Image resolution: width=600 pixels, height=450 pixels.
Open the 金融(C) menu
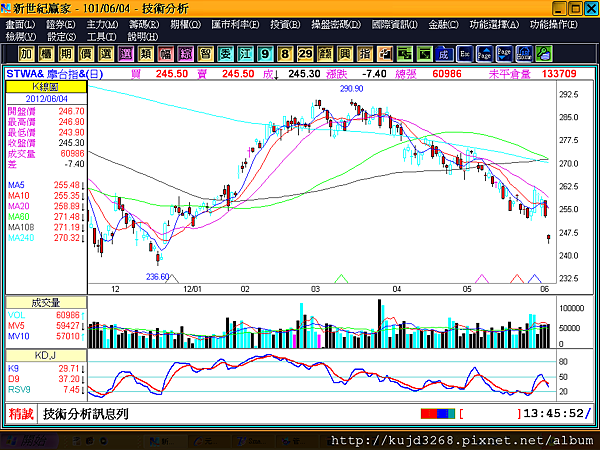pos(443,24)
